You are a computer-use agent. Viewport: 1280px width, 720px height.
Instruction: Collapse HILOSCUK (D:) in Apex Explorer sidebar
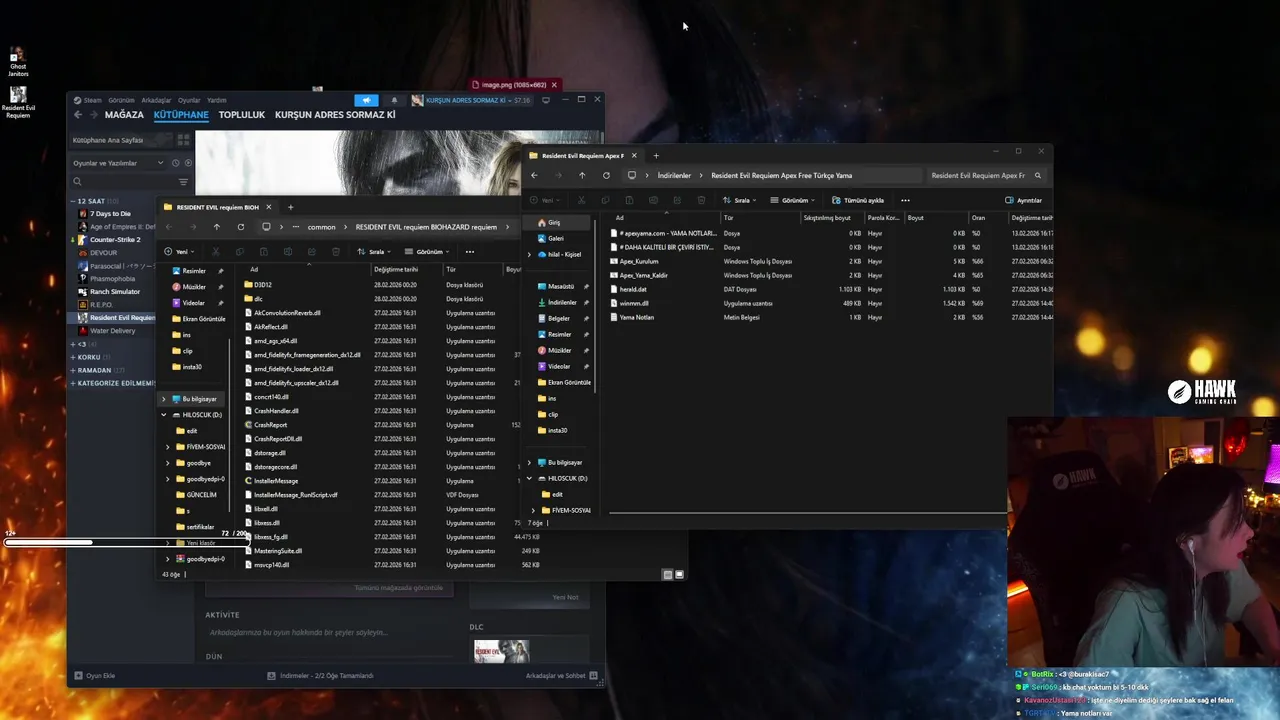(530, 478)
